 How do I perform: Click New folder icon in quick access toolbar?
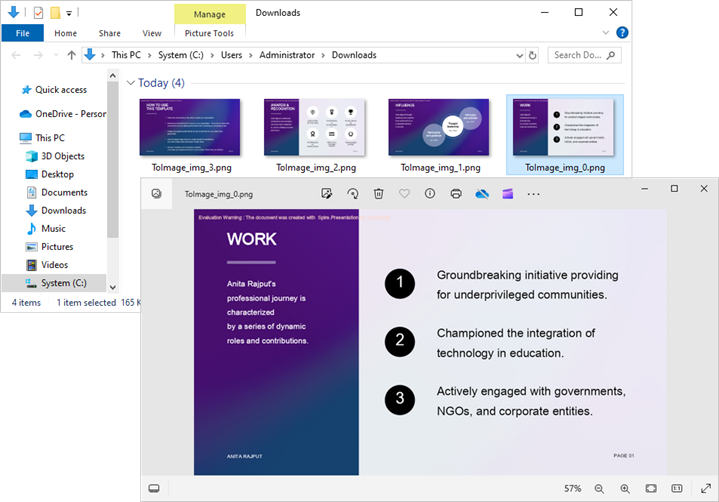pos(55,13)
